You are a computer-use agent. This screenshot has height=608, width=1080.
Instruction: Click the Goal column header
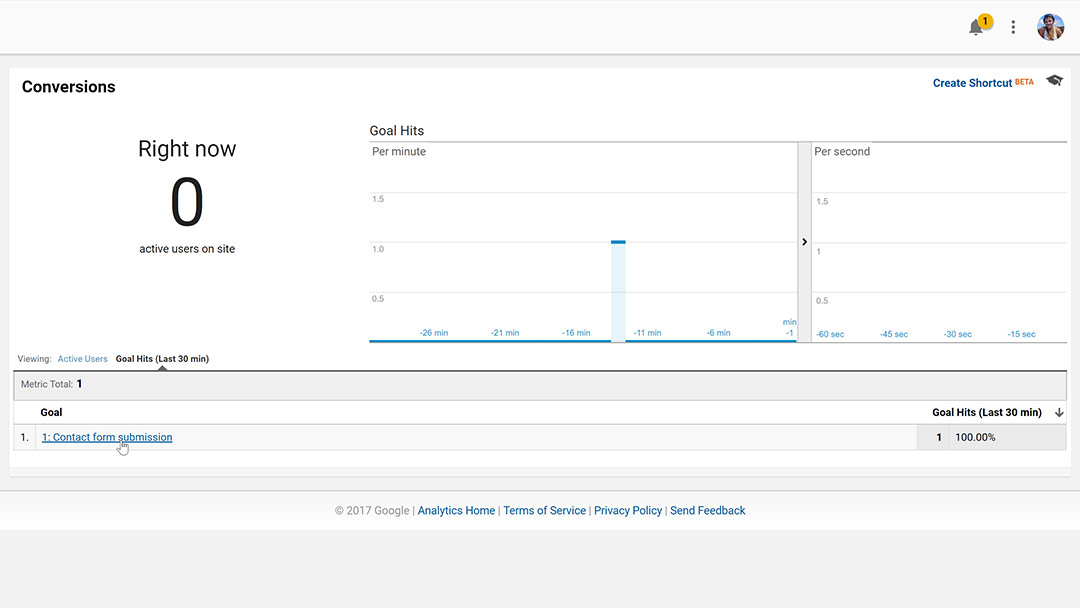51,412
